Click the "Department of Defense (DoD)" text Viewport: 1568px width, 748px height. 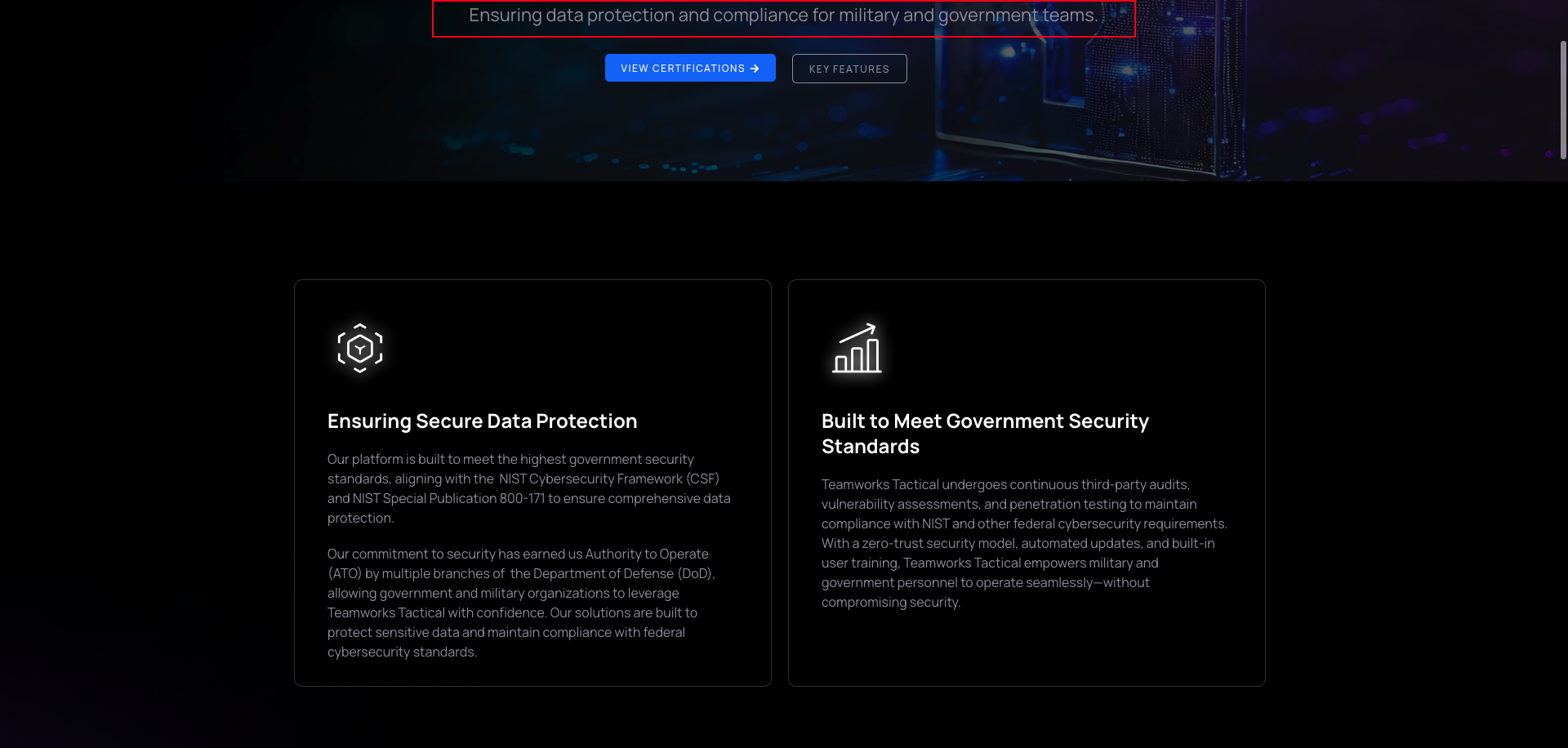coord(612,574)
